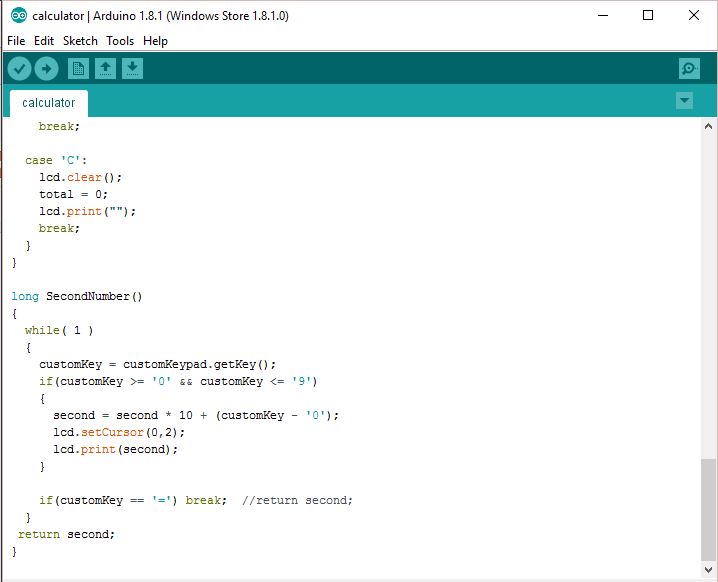Screen dimensions: 718x582
Task: Minimize the Arduino window
Action: (603, 15)
